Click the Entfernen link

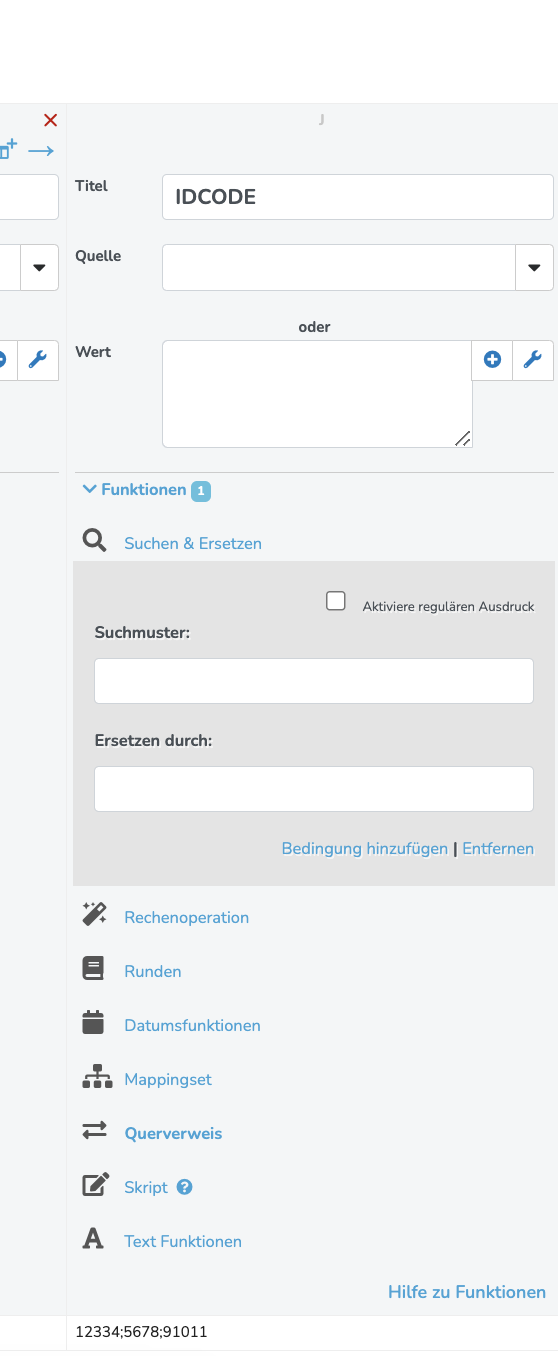click(498, 848)
